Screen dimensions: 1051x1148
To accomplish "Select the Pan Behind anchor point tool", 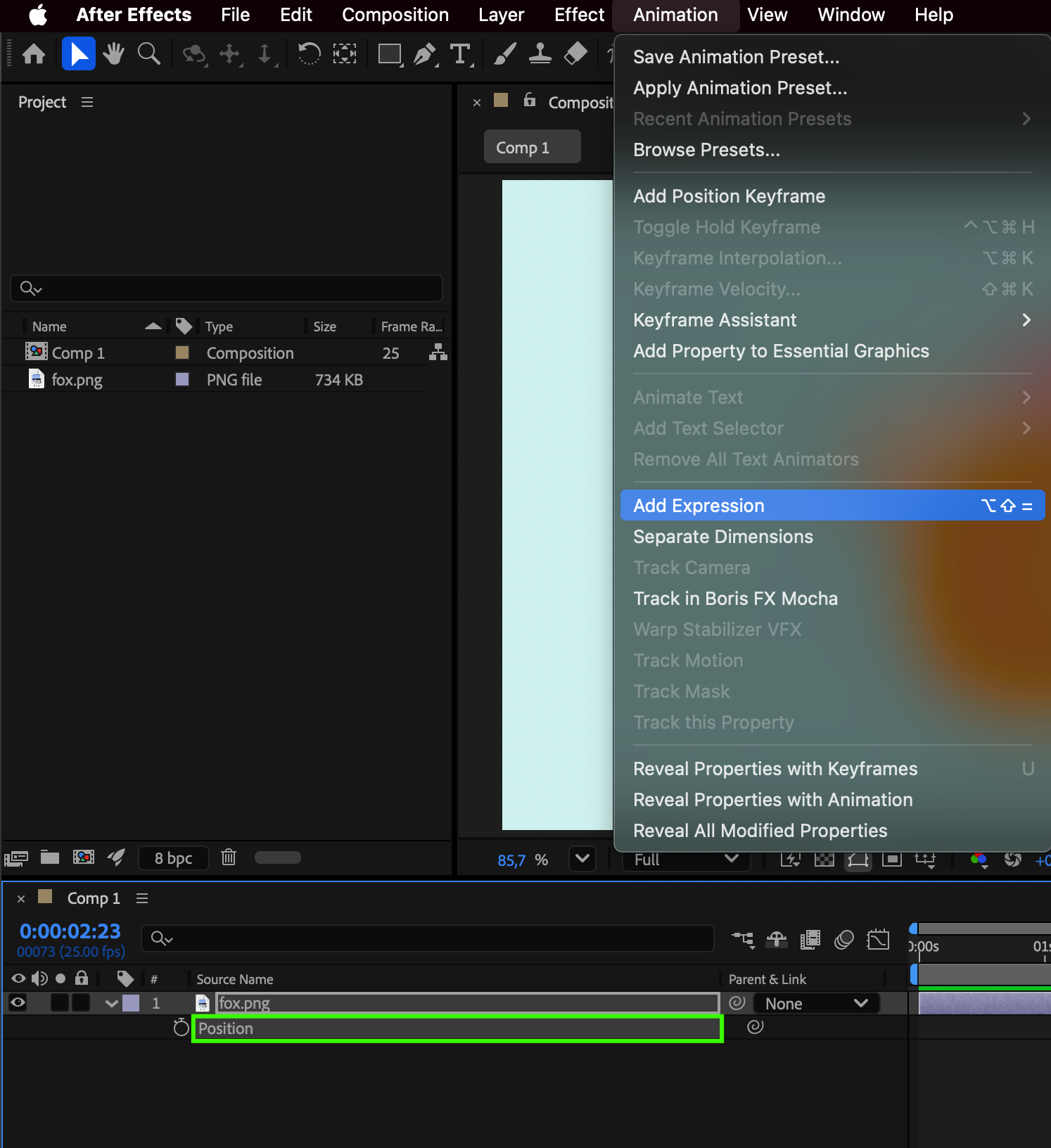I will 345,54.
